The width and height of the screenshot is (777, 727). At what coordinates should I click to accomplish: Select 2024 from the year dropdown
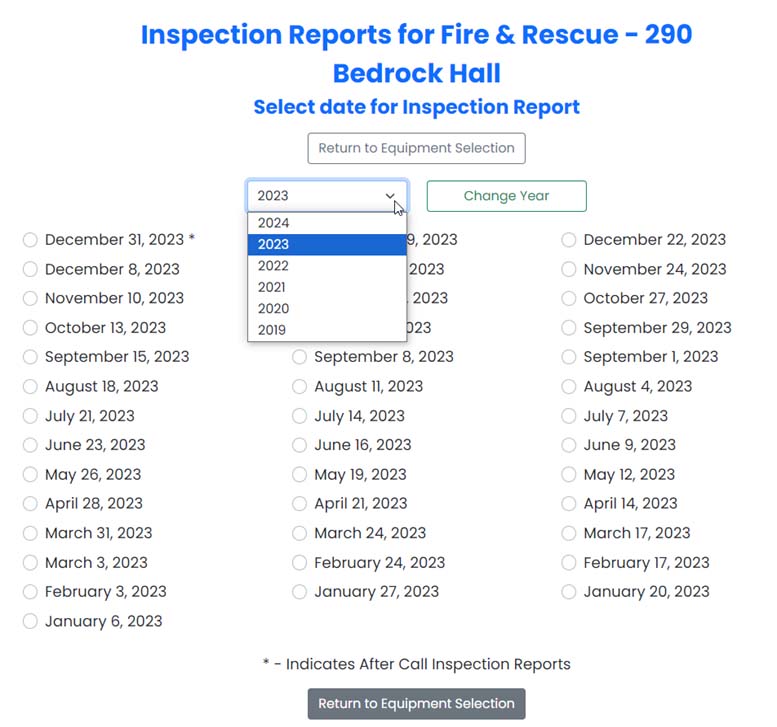coord(273,223)
